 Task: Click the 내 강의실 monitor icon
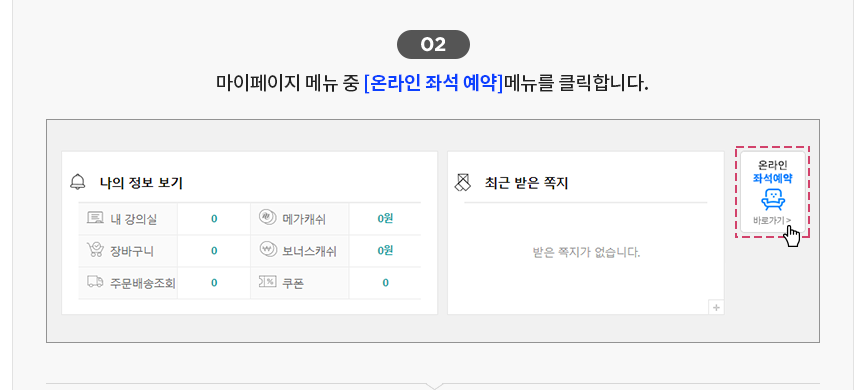coord(96,218)
